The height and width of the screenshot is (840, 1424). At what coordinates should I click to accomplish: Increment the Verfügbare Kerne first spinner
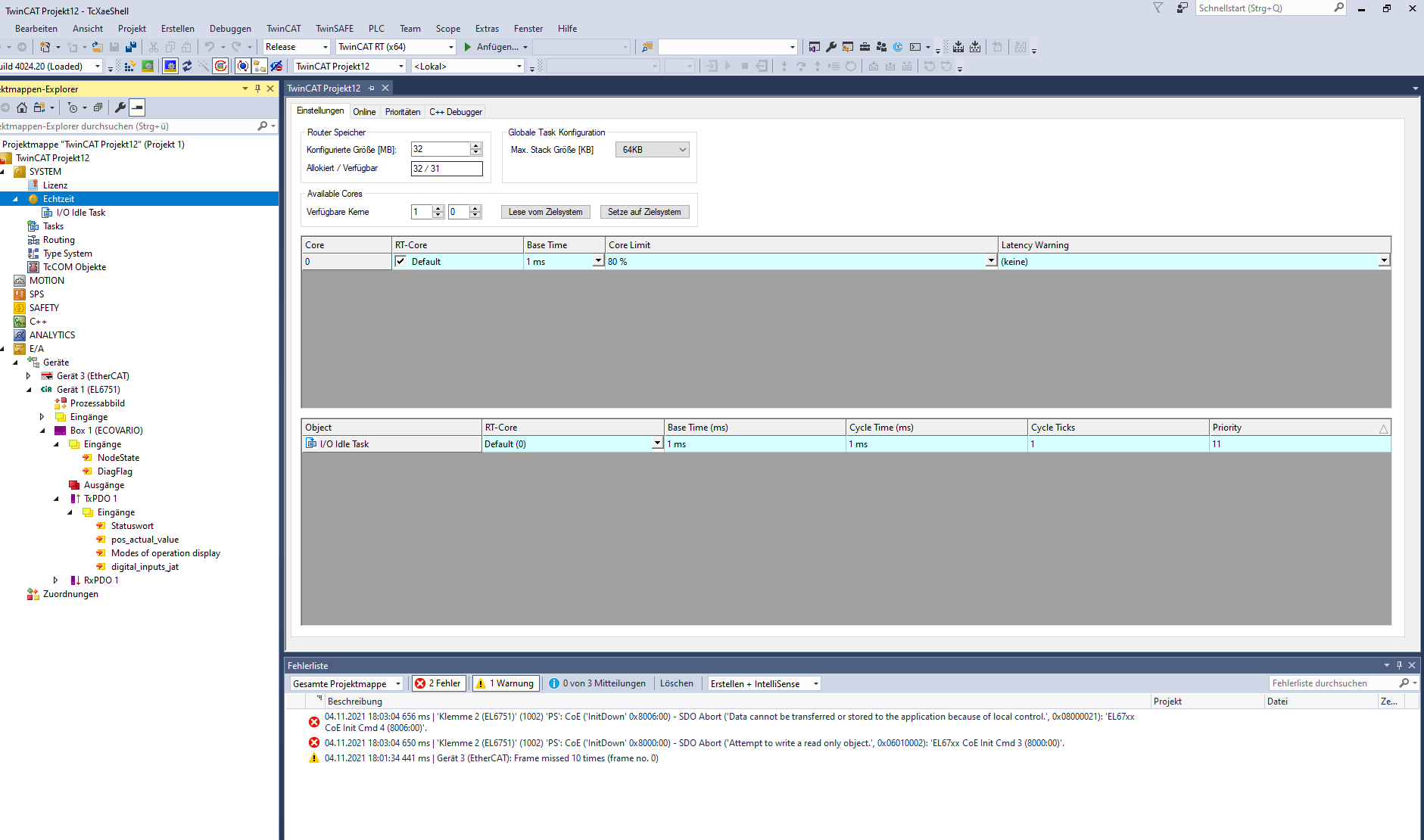tap(438, 208)
